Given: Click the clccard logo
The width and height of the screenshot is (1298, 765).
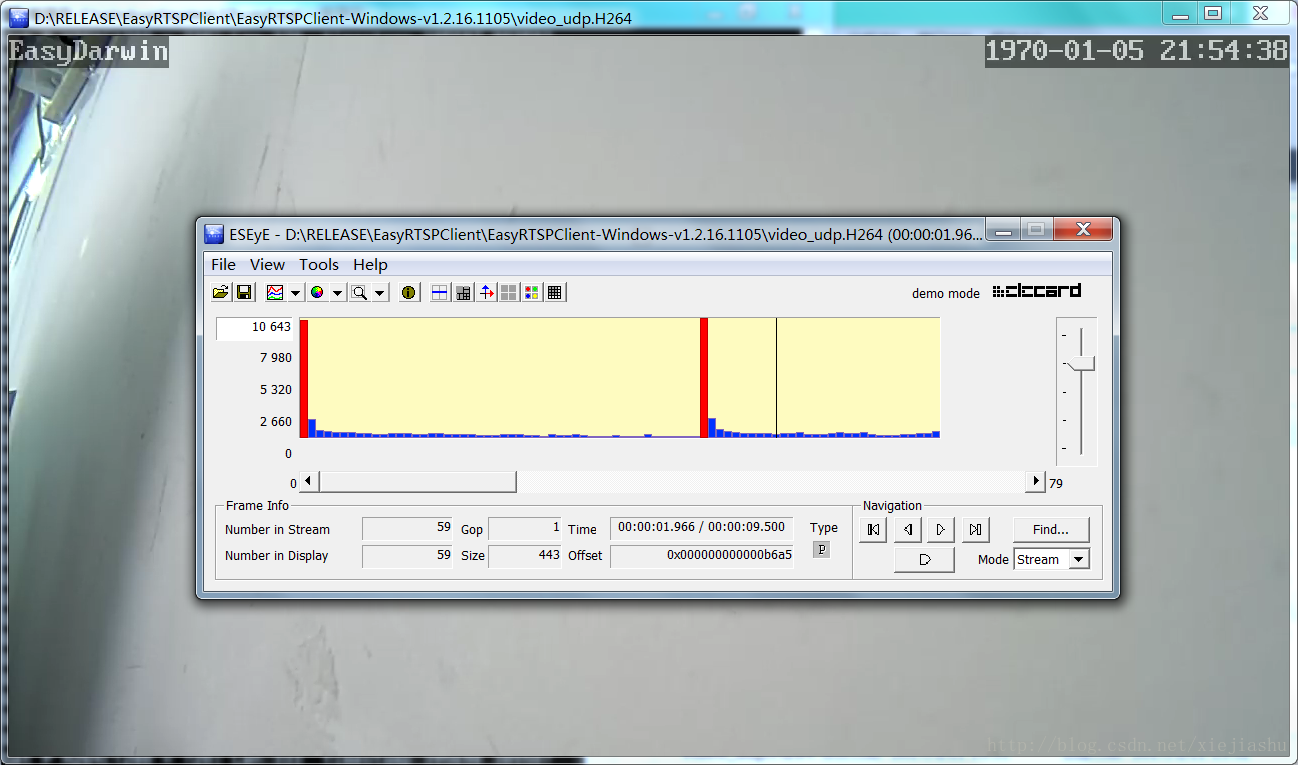Looking at the screenshot, I should pyautogui.click(x=1037, y=291).
